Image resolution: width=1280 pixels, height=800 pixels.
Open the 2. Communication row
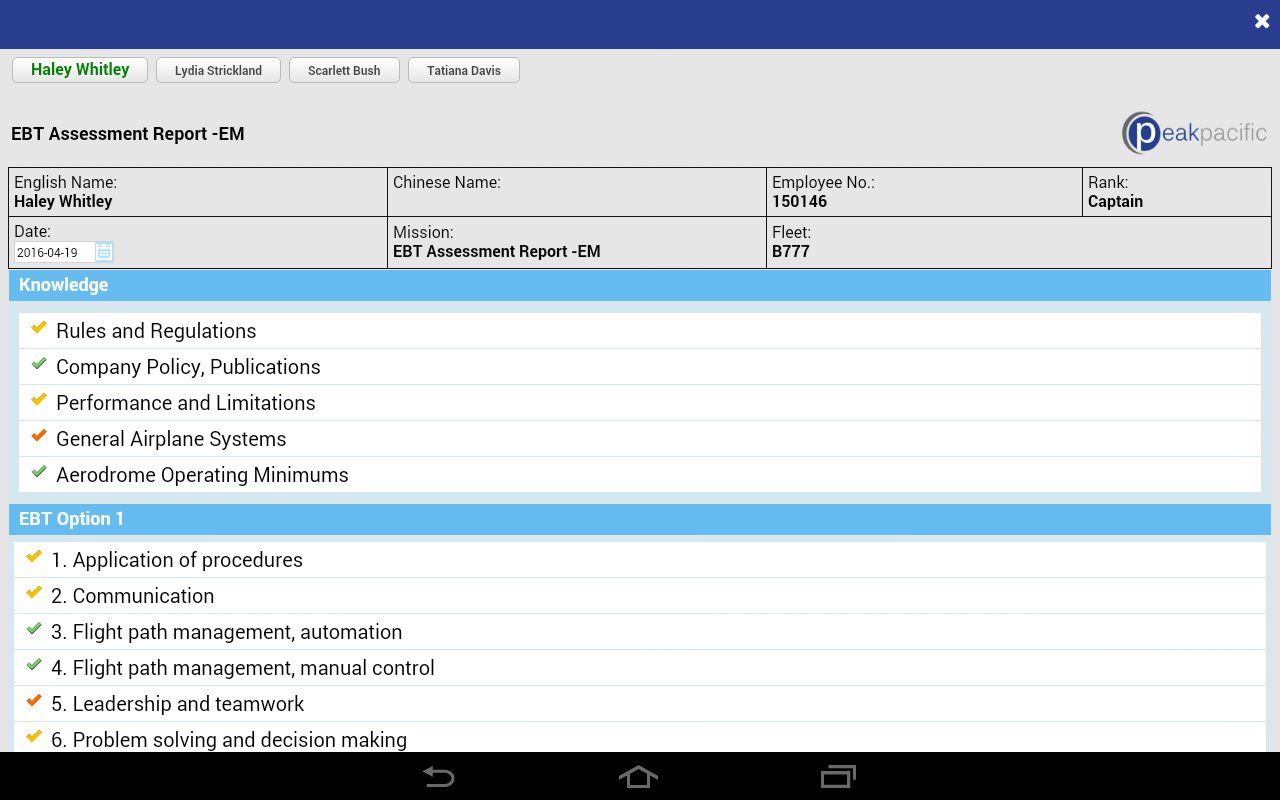[640, 596]
